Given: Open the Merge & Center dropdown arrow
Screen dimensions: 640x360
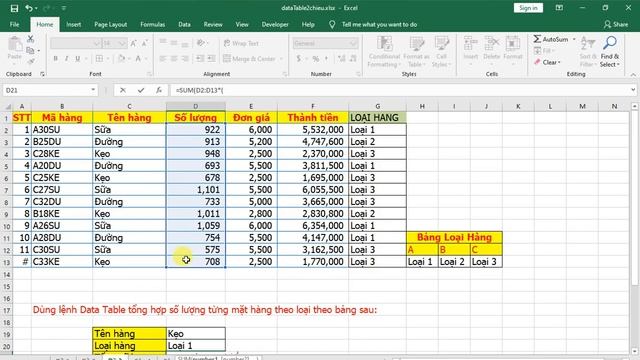Looking at the screenshot, I should pos(281,59).
